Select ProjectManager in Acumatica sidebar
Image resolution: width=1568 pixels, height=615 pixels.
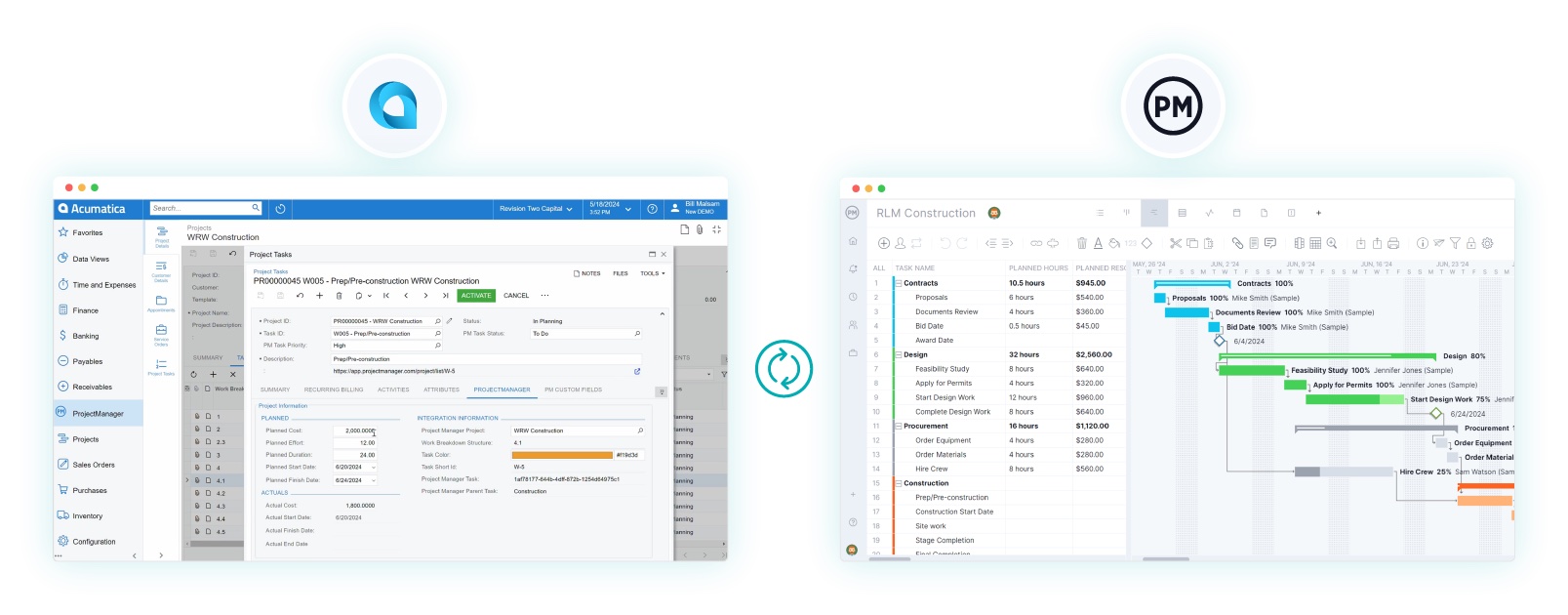tap(98, 414)
